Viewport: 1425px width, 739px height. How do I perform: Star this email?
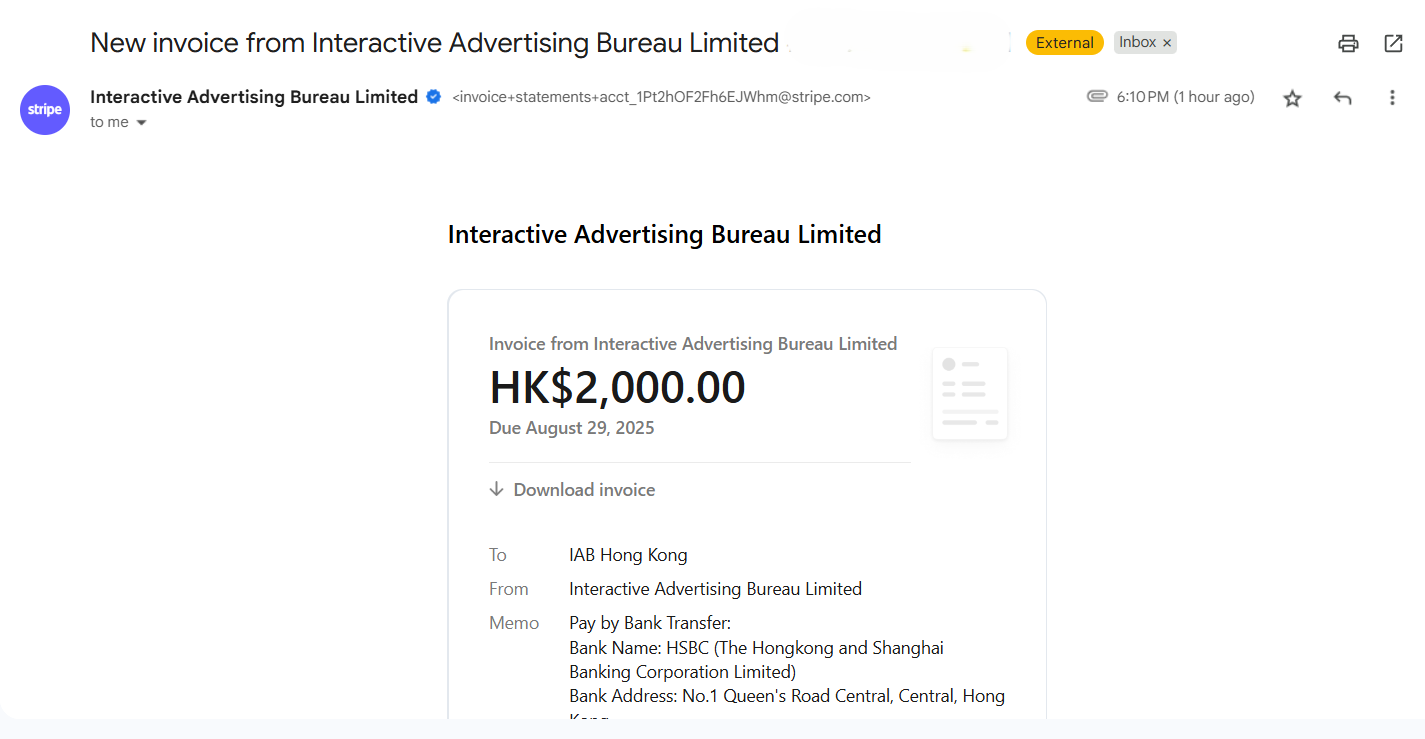1292,98
